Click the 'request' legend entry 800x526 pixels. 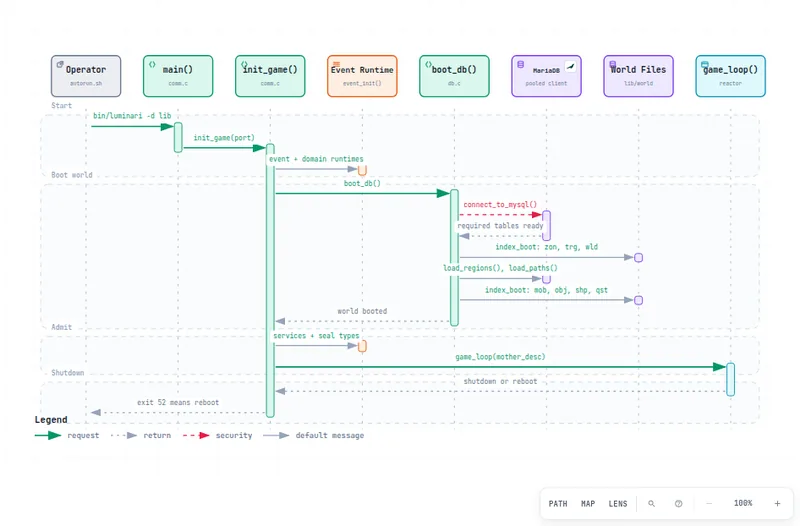pyautogui.click(x=67, y=436)
